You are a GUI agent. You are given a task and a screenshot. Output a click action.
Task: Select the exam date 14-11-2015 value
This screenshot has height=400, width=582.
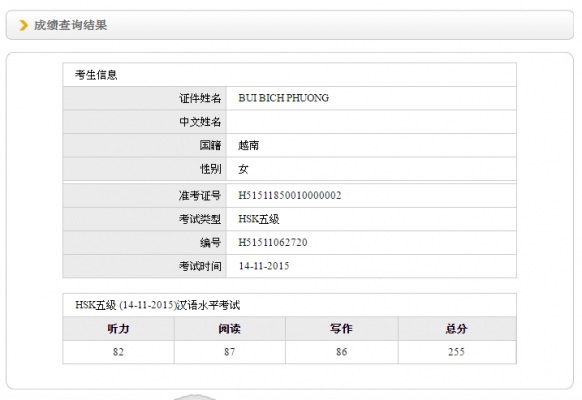(x=264, y=266)
